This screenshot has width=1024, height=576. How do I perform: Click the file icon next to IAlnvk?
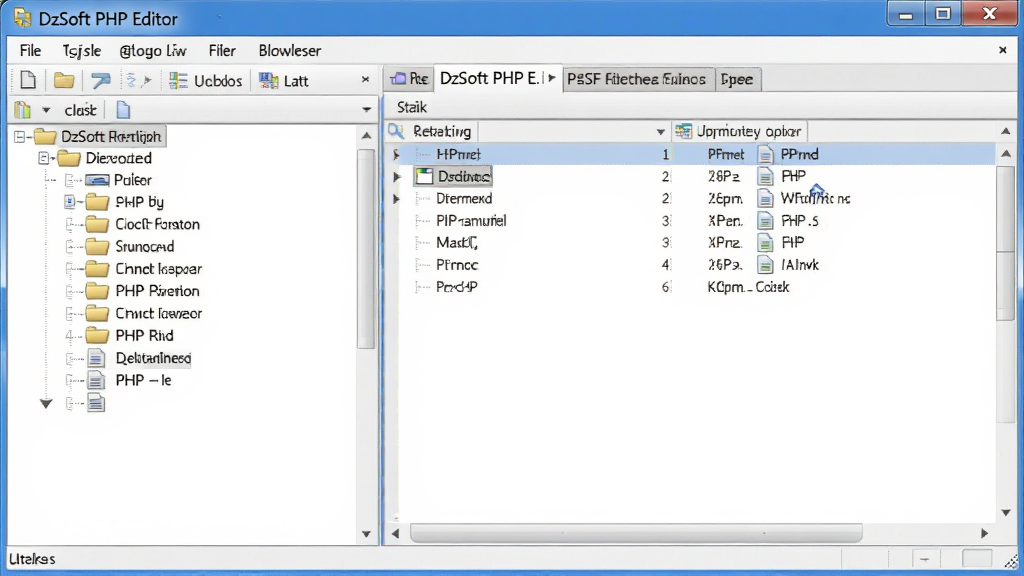point(765,264)
